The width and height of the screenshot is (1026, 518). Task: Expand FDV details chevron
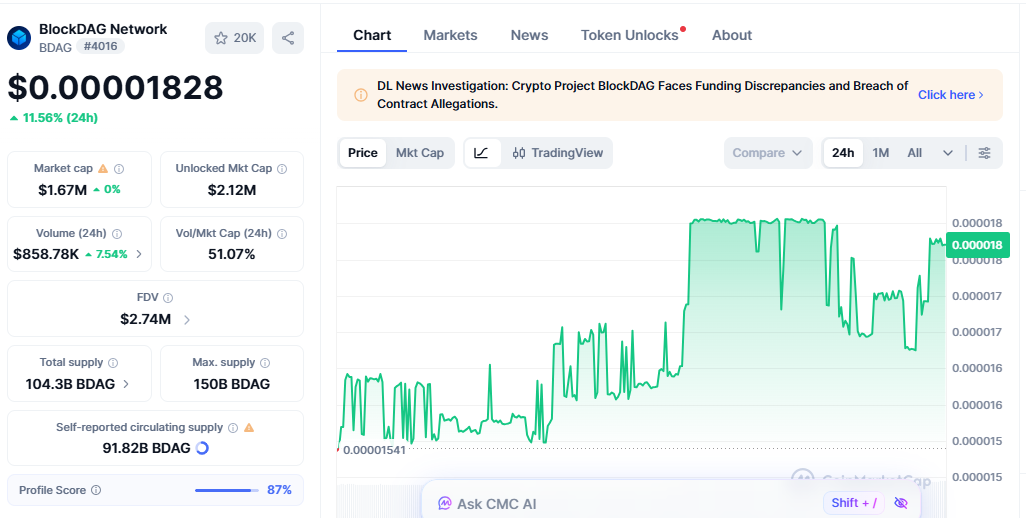pos(187,320)
